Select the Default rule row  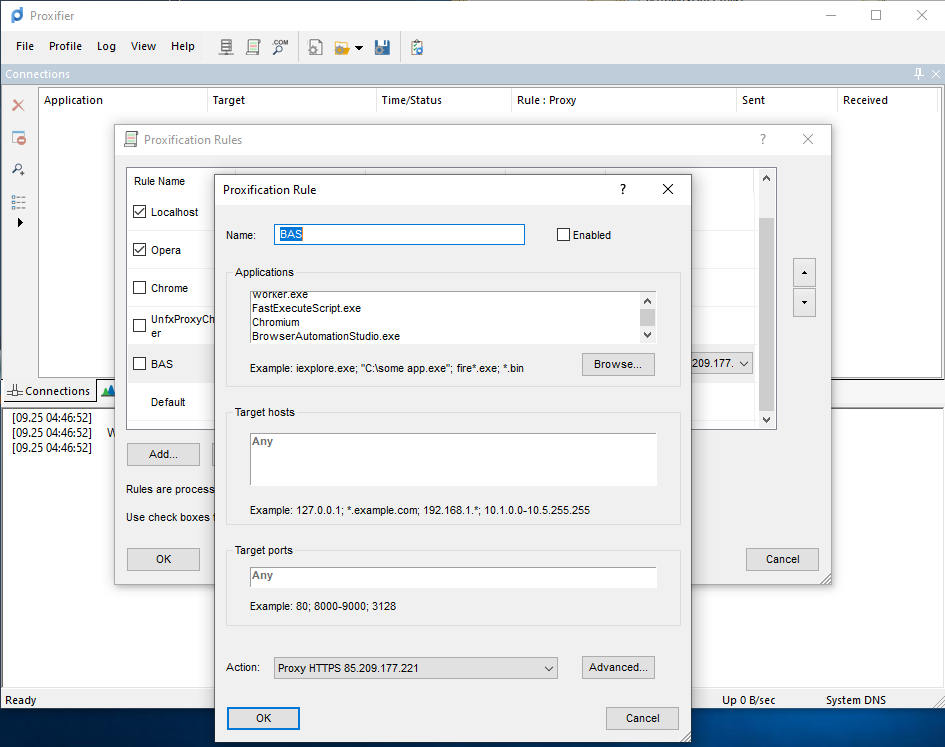pyautogui.click(x=168, y=402)
